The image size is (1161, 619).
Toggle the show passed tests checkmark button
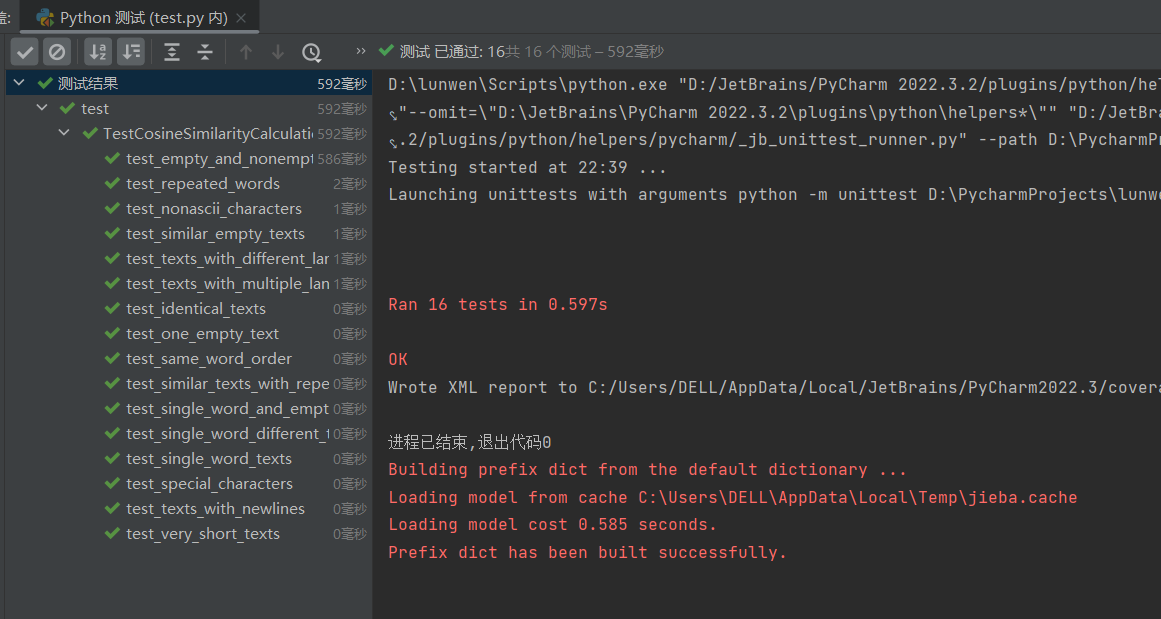coord(26,52)
